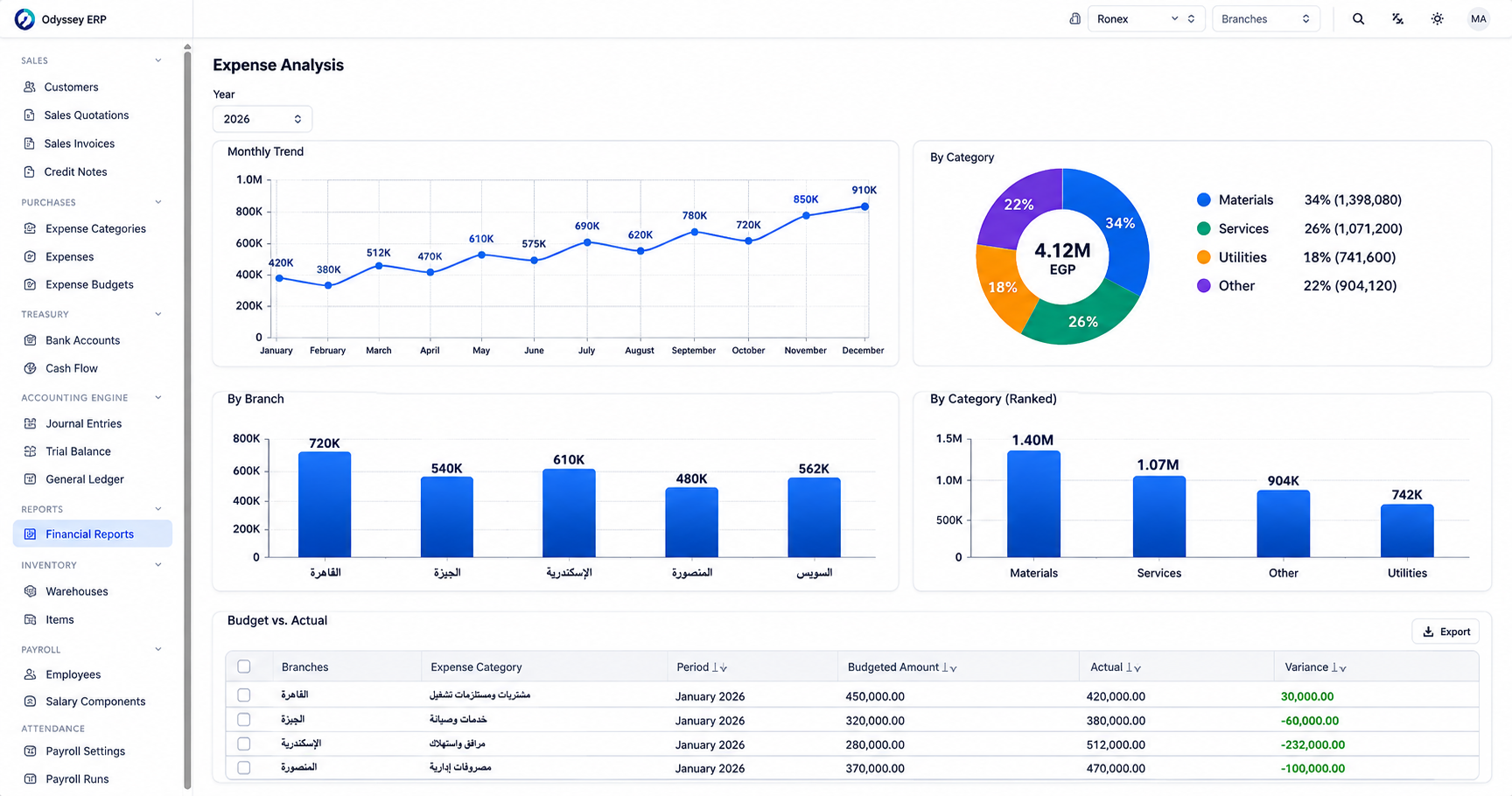
Task: Select Financial Reports in sidebar
Action: (92, 534)
